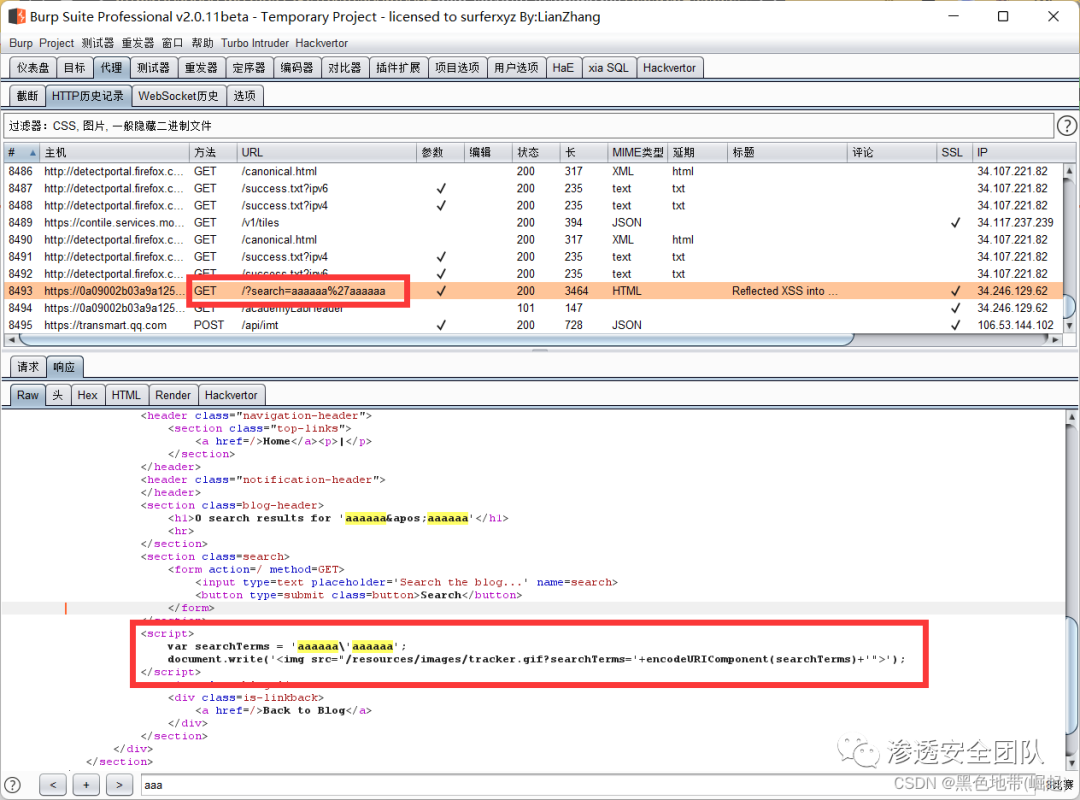
Task: Select the Raw response view
Action: (x=28, y=395)
